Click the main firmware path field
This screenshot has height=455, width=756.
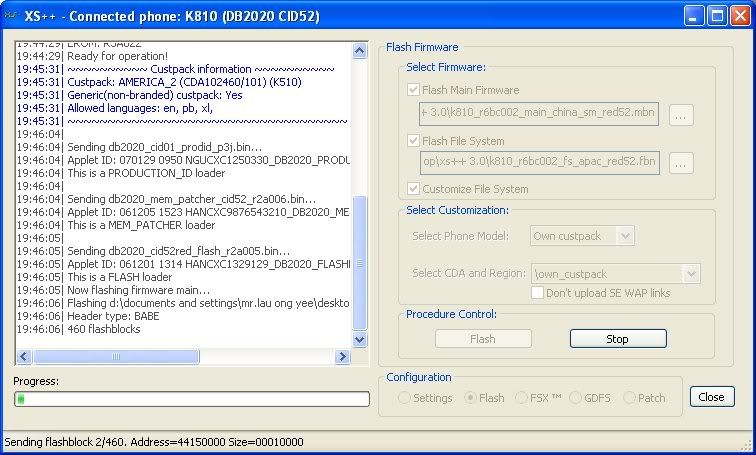[x=539, y=114]
